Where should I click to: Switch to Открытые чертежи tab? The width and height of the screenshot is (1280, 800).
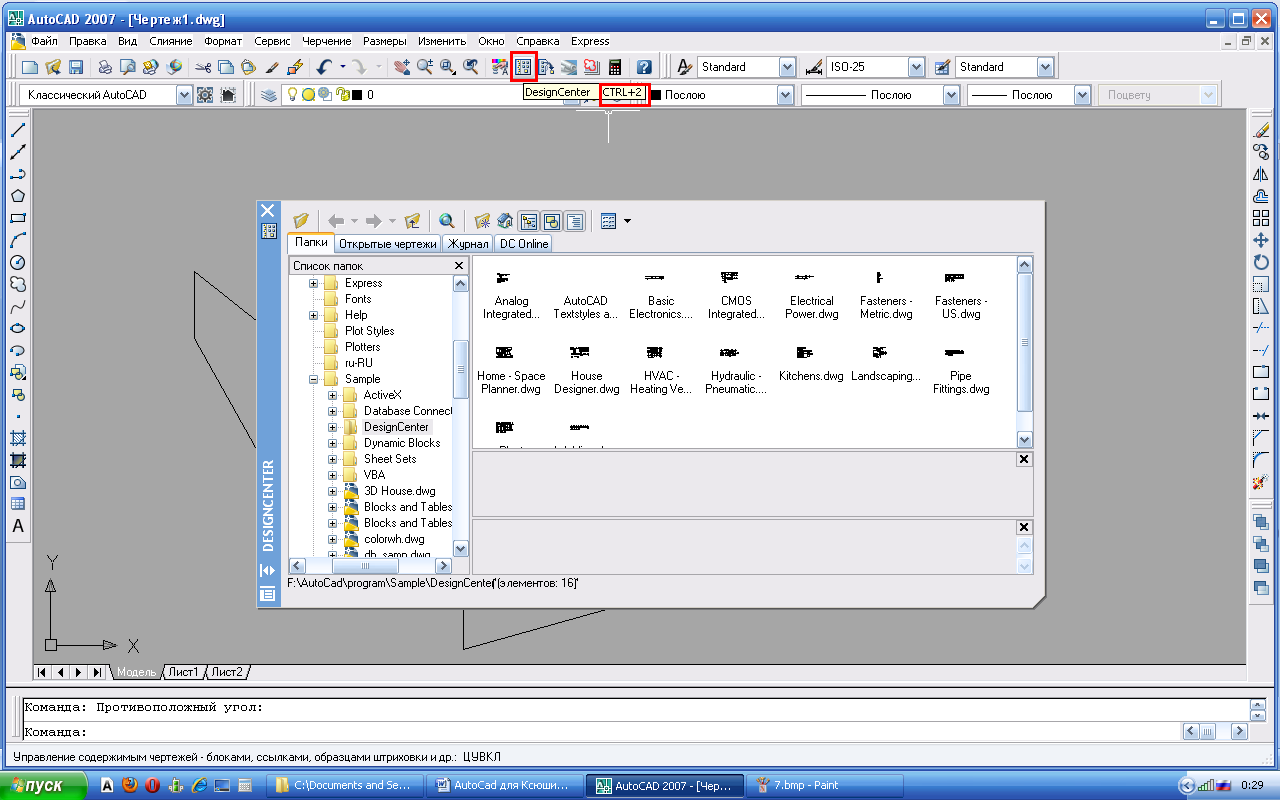pyautogui.click(x=387, y=244)
